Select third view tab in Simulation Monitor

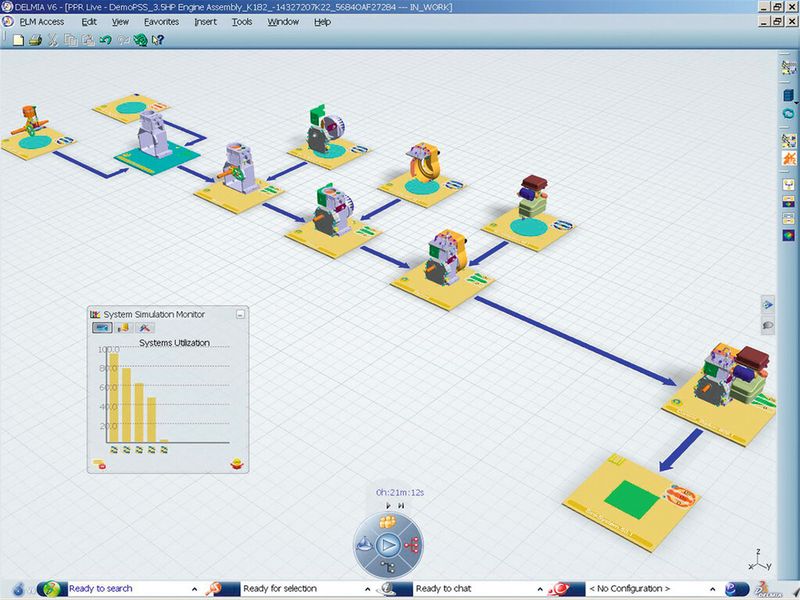pyautogui.click(x=145, y=328)
